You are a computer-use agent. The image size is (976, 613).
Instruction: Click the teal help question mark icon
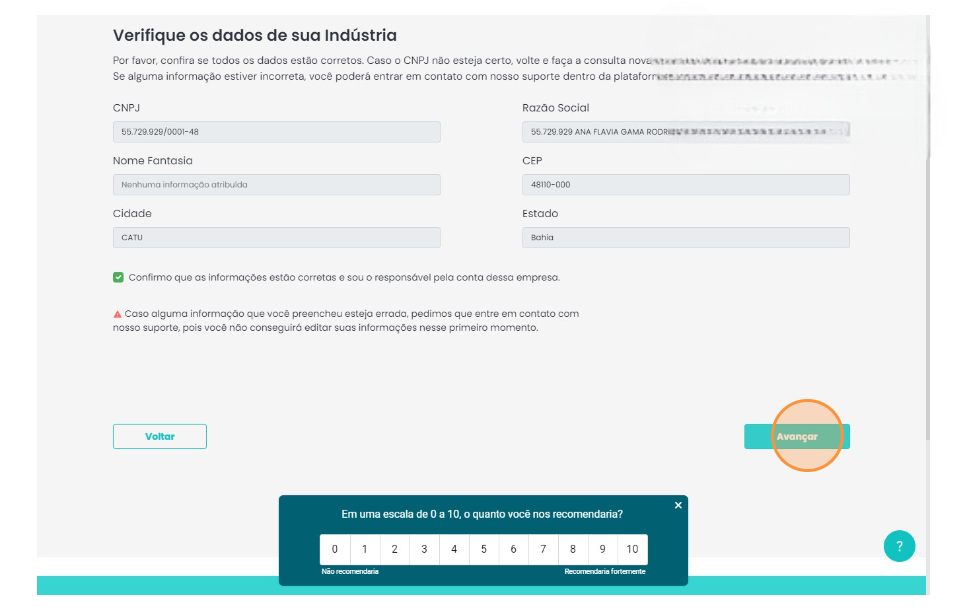(899, 546)
